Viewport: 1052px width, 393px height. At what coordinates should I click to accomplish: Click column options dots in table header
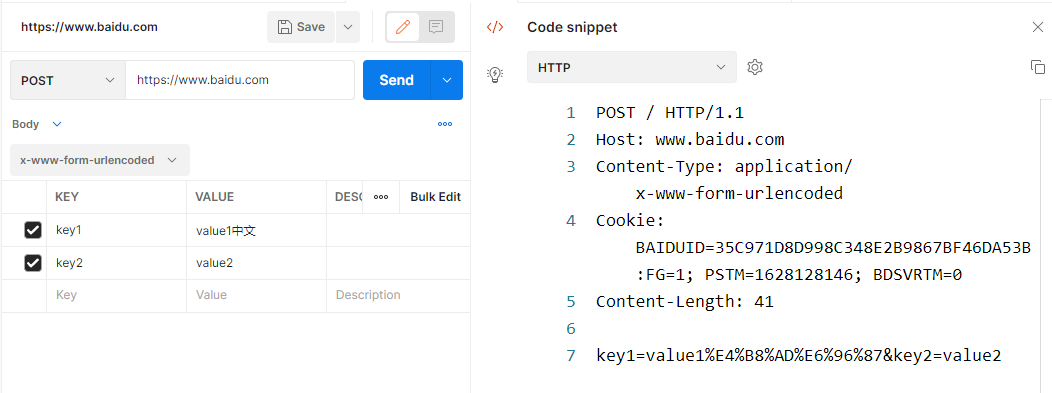[x=381, y=197]
